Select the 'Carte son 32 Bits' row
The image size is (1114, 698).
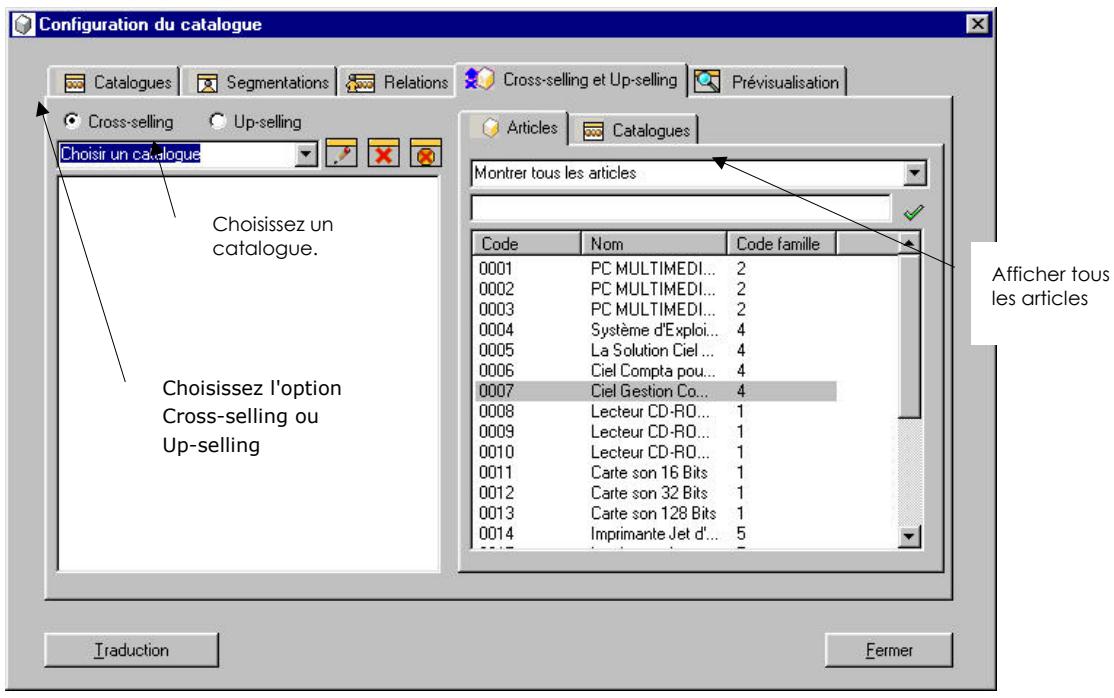coord(655,493)
